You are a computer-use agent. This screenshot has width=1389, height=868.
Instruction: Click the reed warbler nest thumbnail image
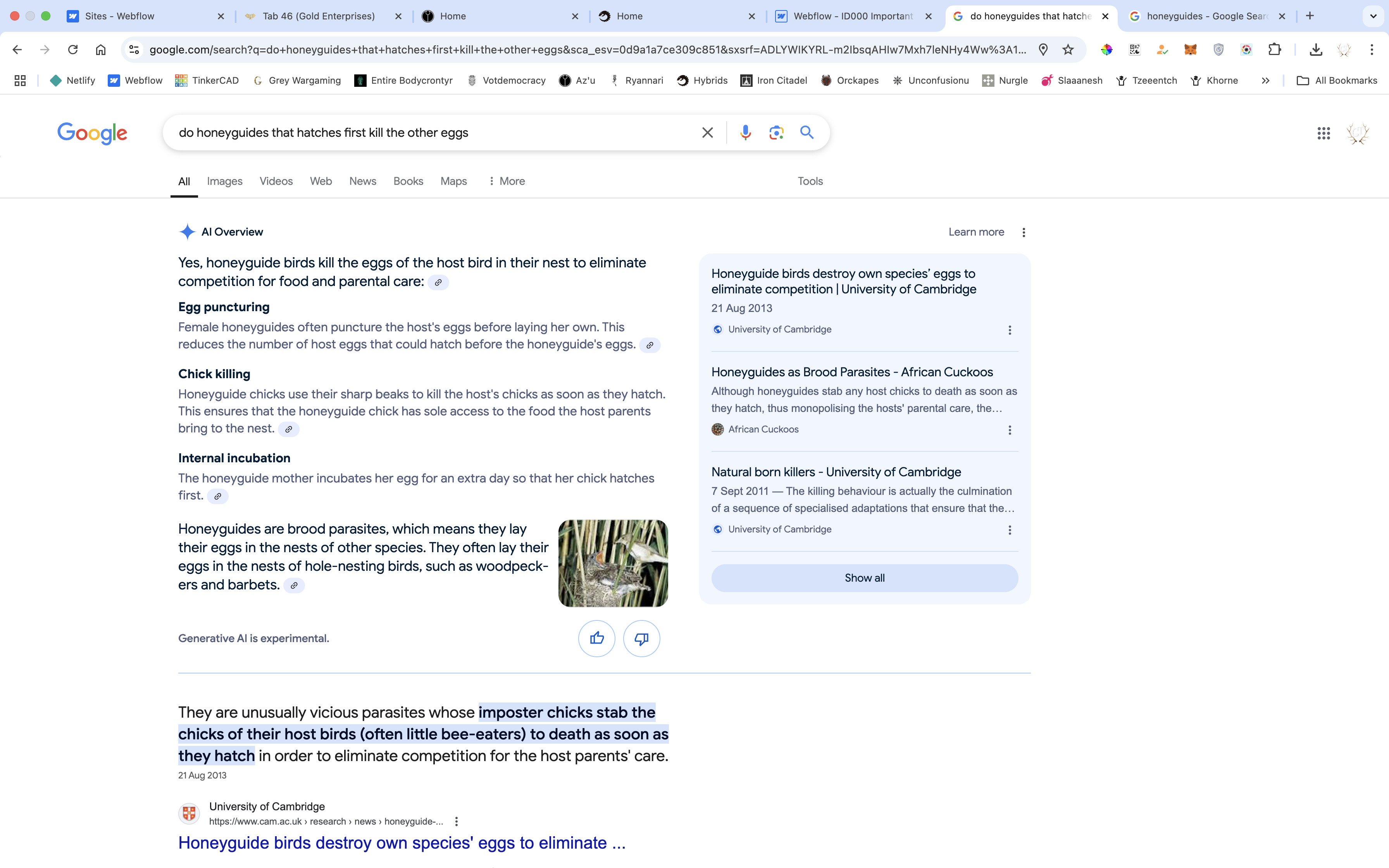pyautogui.click(x=612, y=563)
